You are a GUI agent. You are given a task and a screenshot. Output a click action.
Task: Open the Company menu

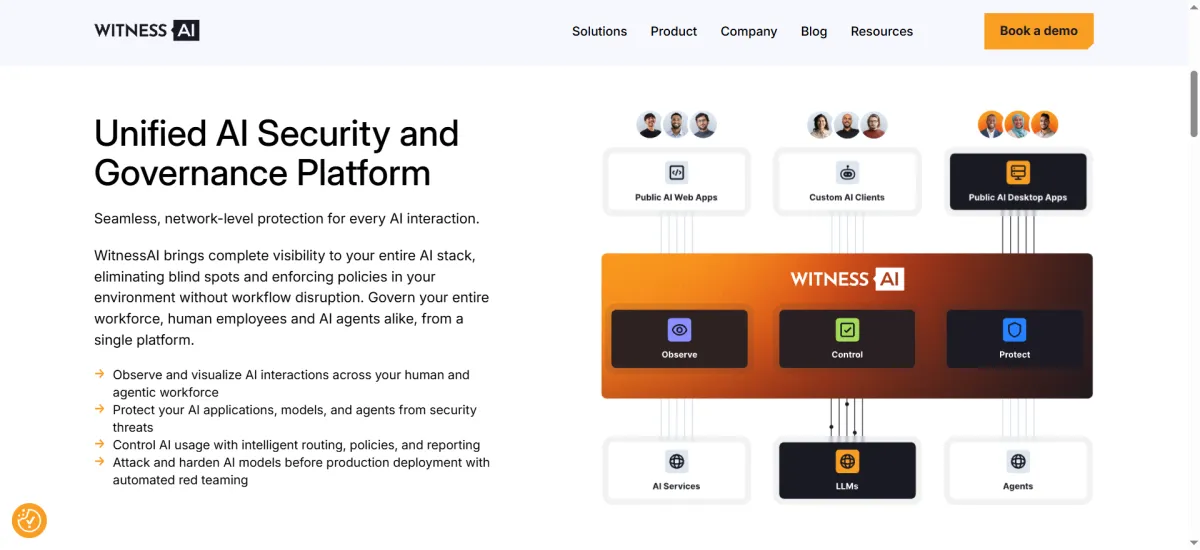(748, 31)
